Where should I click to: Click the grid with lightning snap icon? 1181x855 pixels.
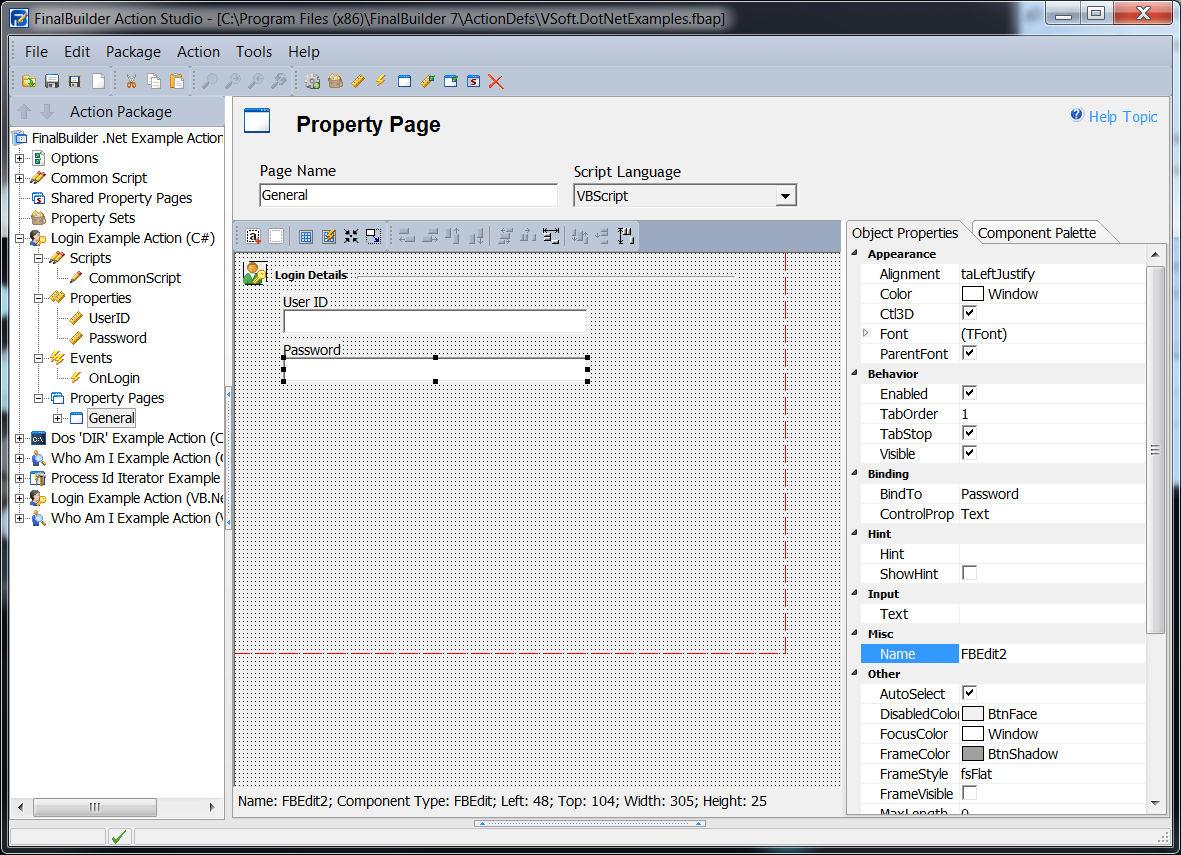[329, 237]
